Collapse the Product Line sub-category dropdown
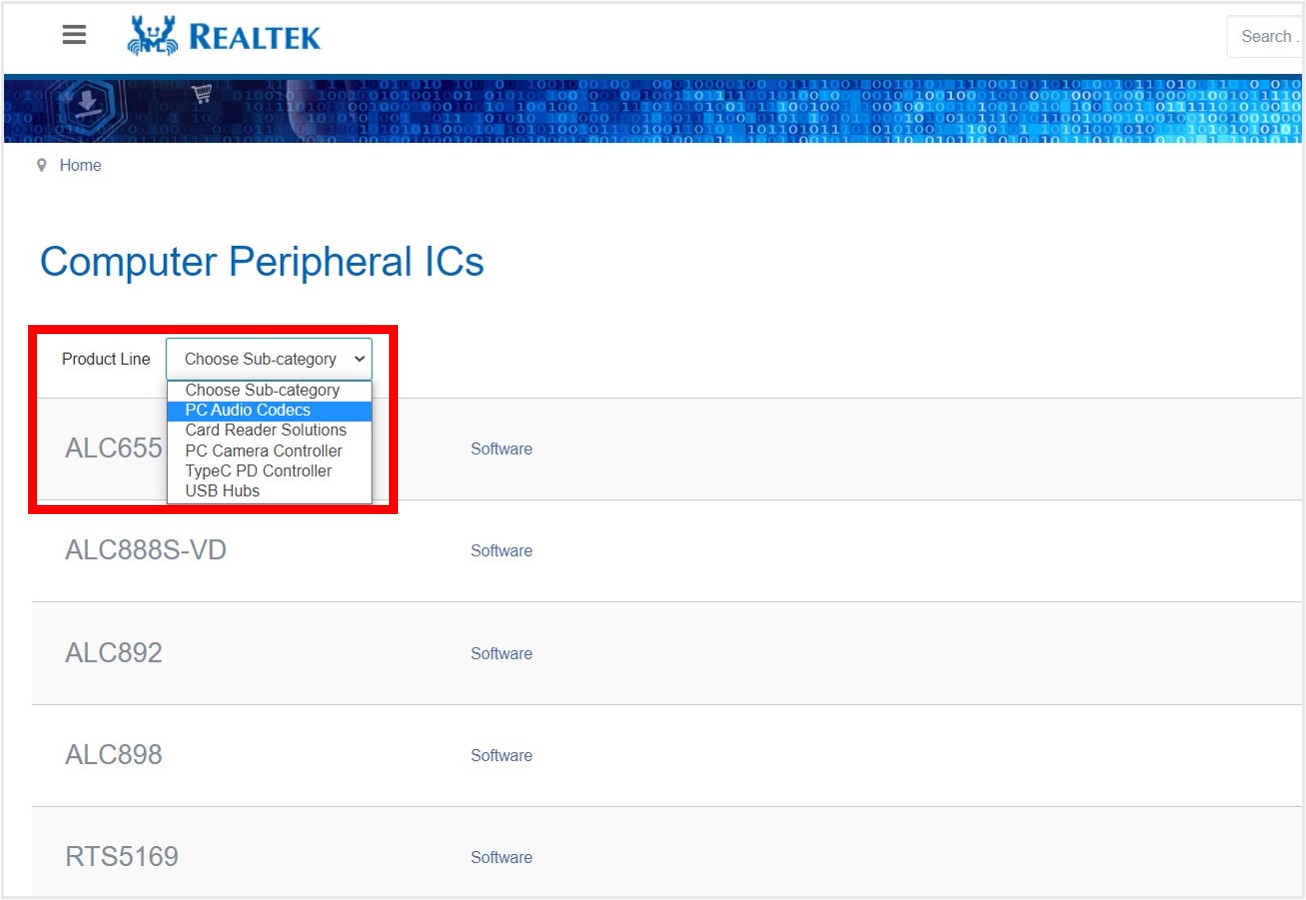The height and width of the screenshot is (900, 1306). pyautogui.click(x=269, y=359)
